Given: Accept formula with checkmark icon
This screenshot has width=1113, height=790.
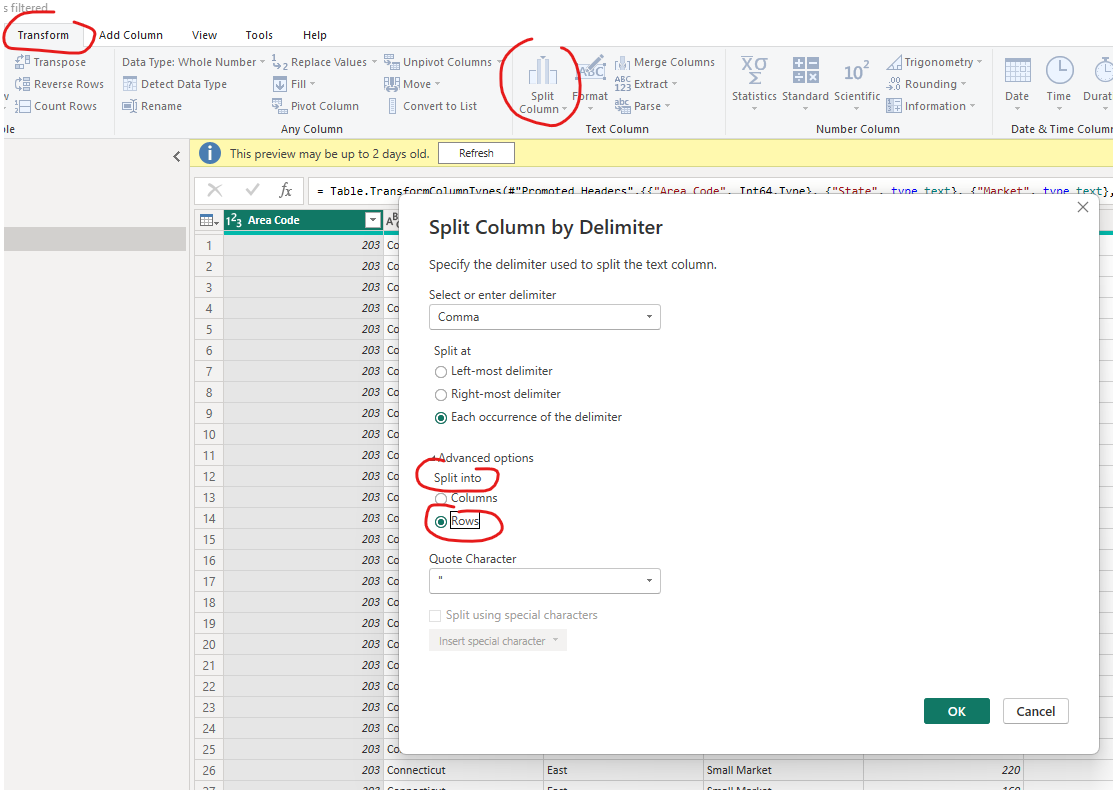Looking at the screenshot, I should (252, 190).
